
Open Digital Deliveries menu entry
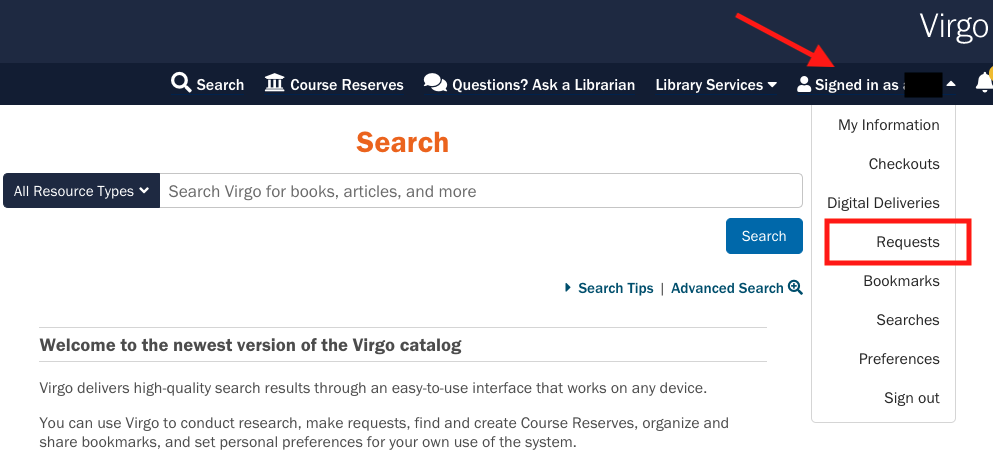pyautogui.click(x=883, y=203)
